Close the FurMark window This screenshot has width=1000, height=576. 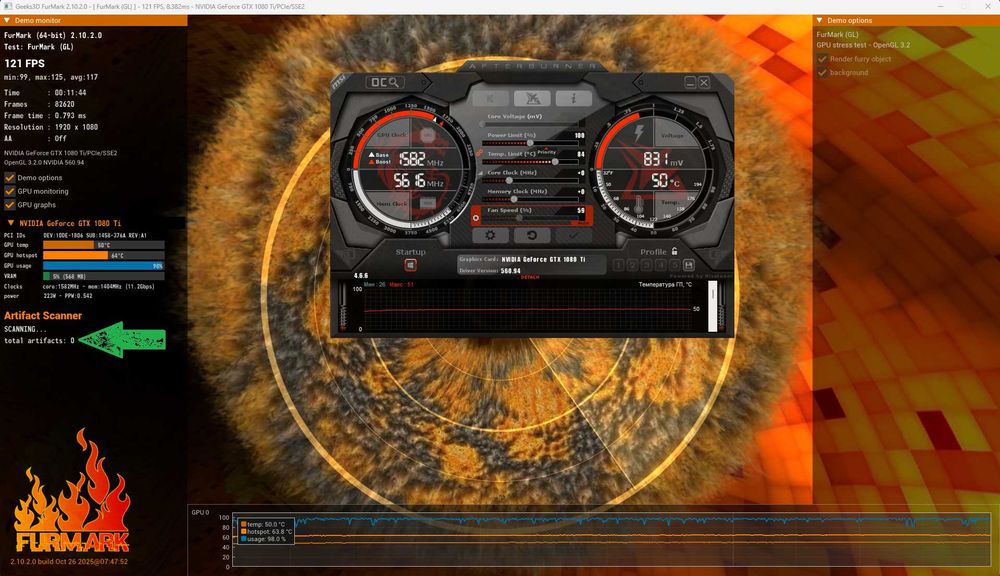click(987, 6)
